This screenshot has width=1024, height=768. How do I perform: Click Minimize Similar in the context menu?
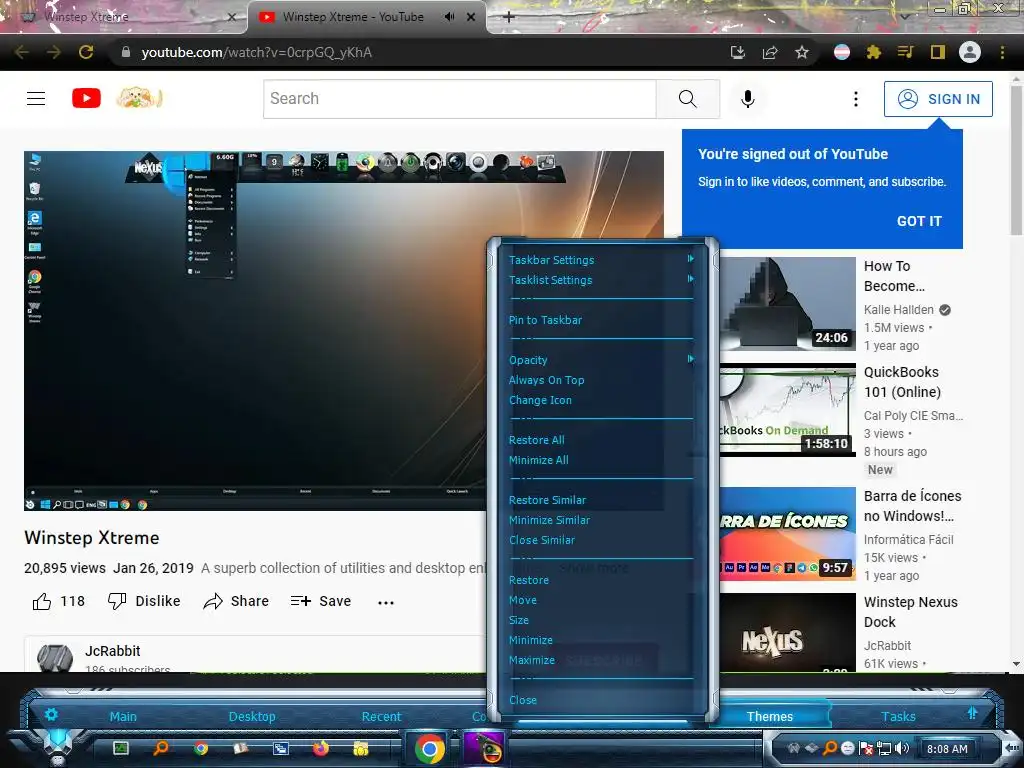549,520
